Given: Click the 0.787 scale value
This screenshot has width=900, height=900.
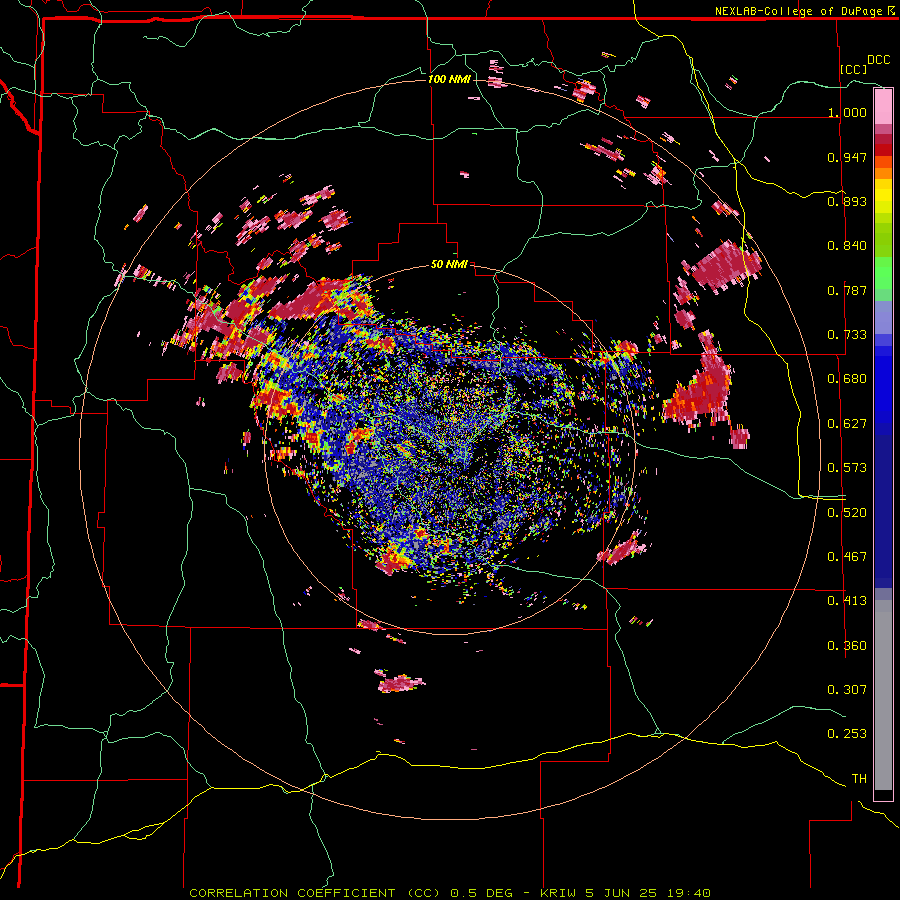Looking at the screenshot, I should pos(847,290).
